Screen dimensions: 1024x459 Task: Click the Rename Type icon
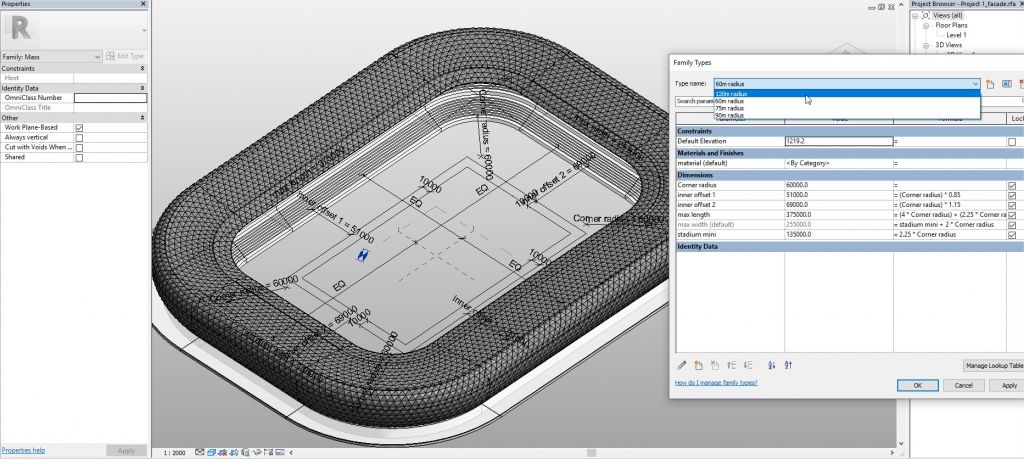click(1006, 84)
